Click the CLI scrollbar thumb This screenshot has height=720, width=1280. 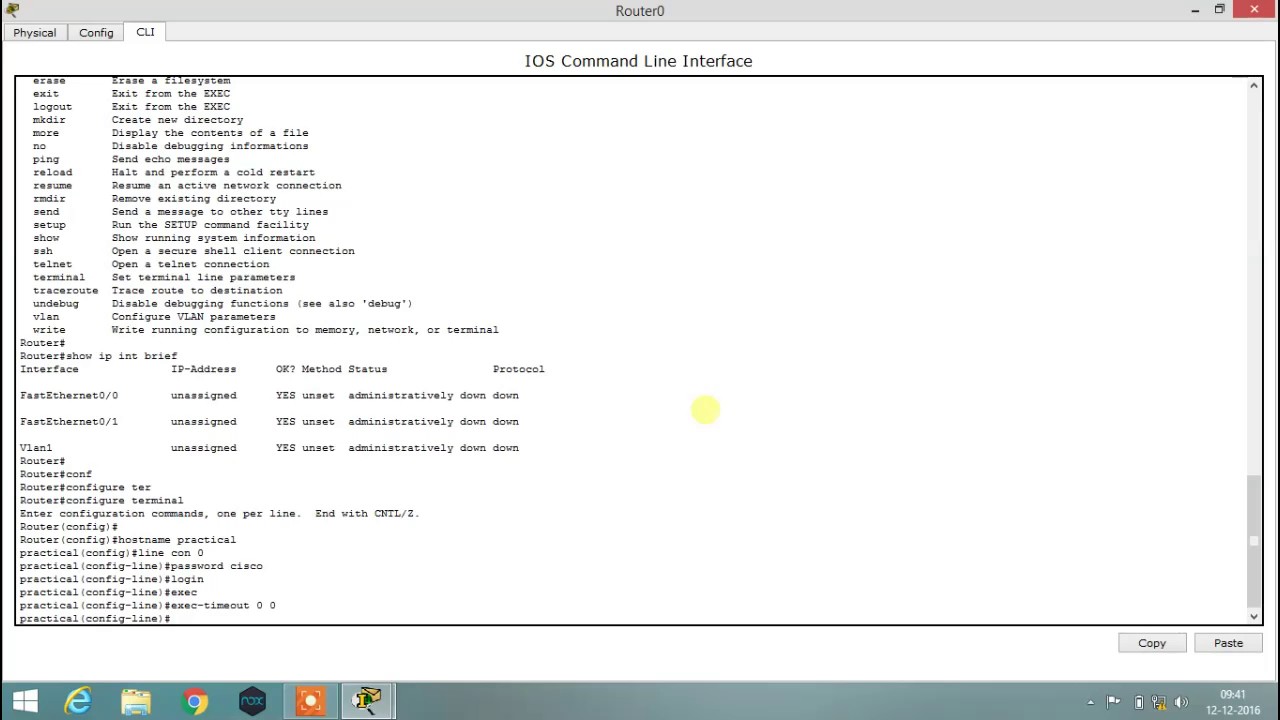(1254, 540)
